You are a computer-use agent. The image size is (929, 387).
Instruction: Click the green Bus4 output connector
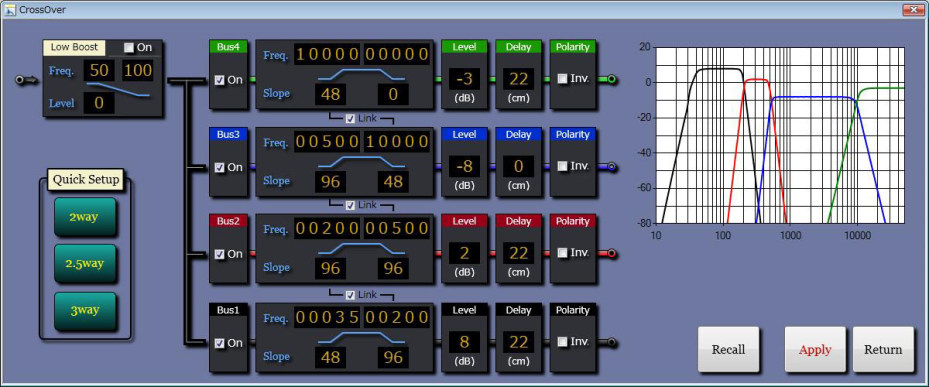point(611,79)
